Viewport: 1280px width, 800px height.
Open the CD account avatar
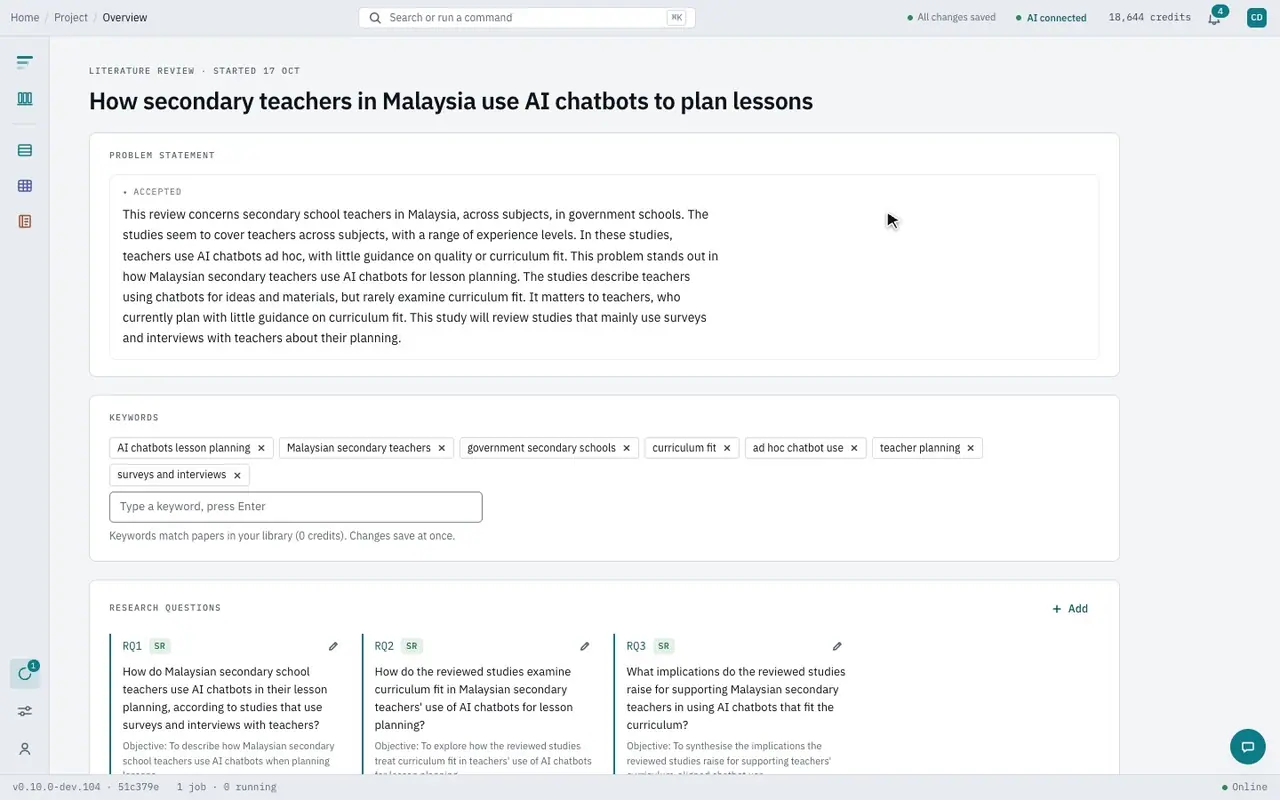tap(1256, 17)
